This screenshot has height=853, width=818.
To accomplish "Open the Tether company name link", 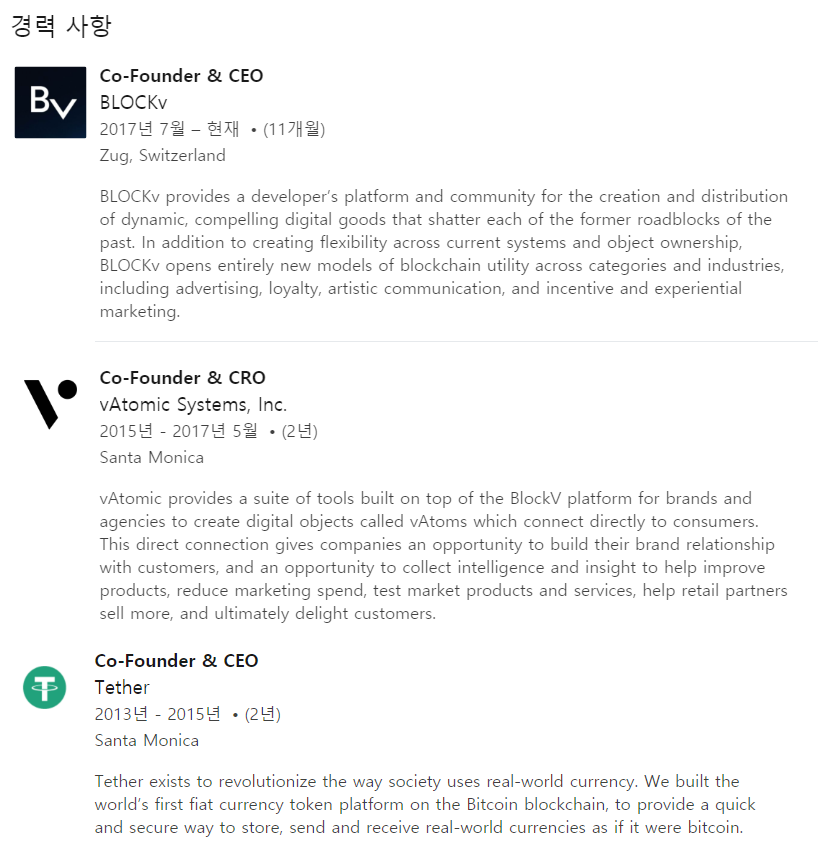I will (x=122, y=687).
